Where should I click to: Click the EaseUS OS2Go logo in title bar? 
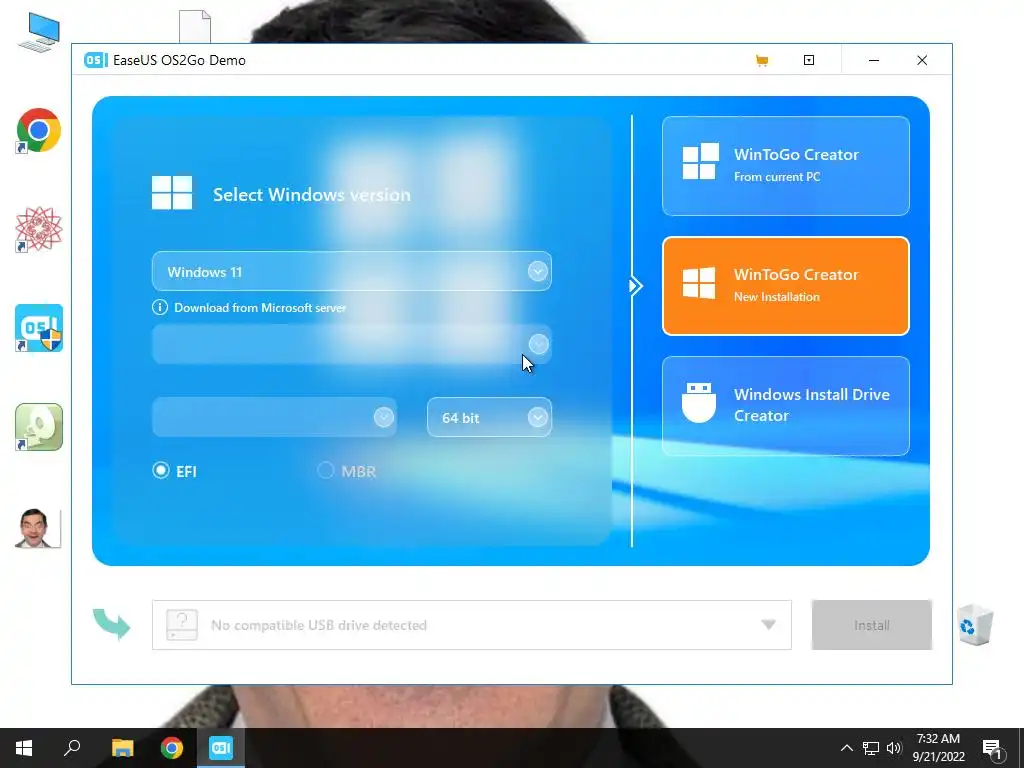point(95,60)
